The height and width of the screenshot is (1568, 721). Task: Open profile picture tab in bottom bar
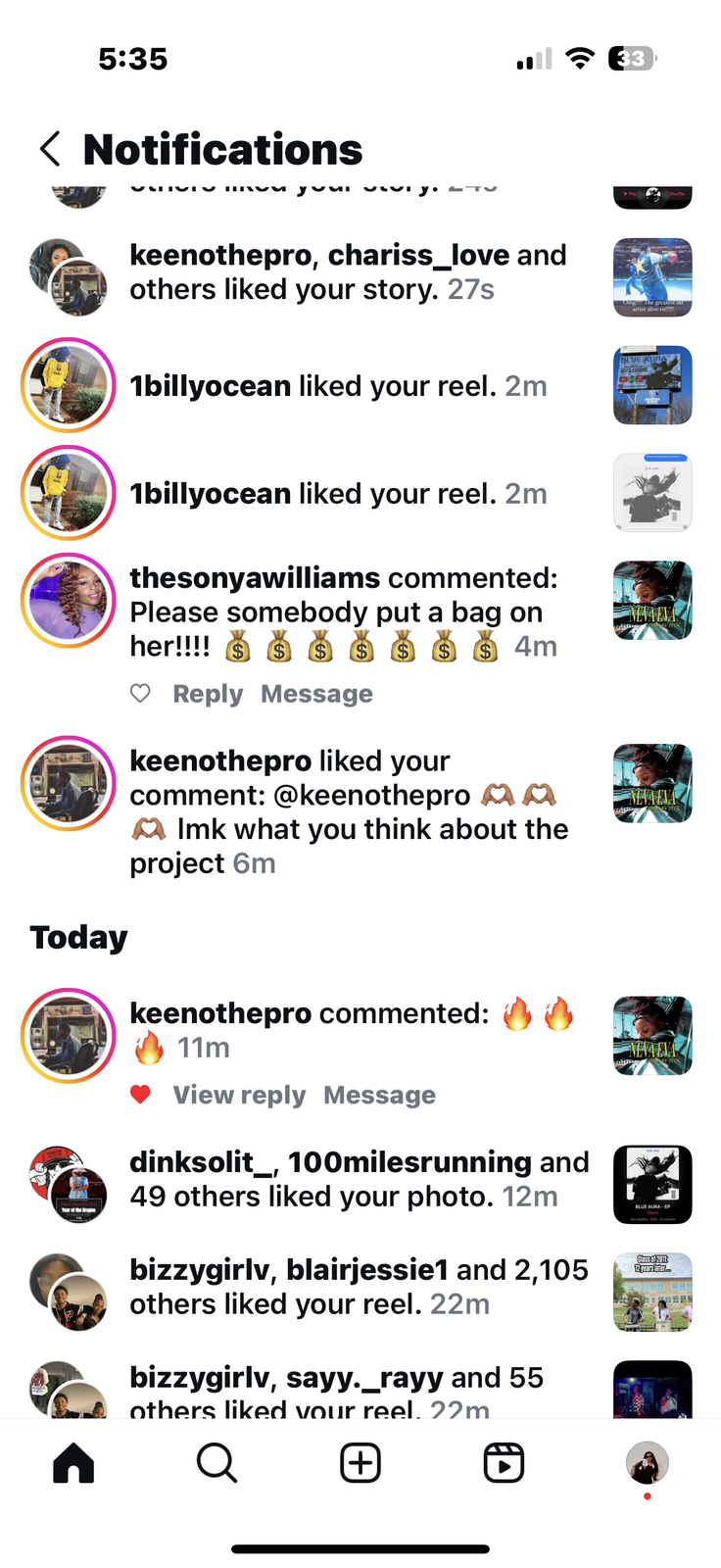(x=648, y=1463)
